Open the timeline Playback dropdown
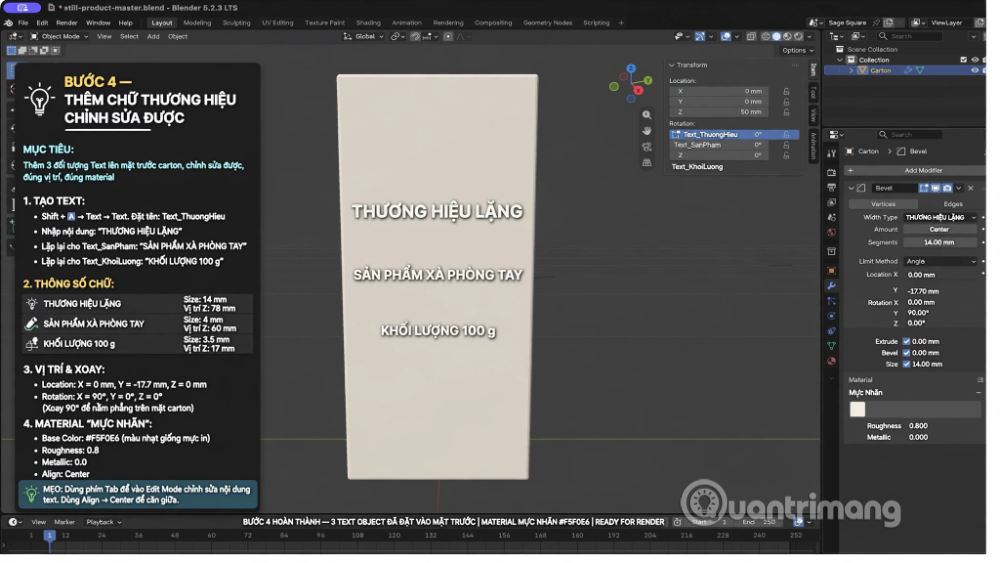Screen dimensions: 1000x563 coord(103,522)
